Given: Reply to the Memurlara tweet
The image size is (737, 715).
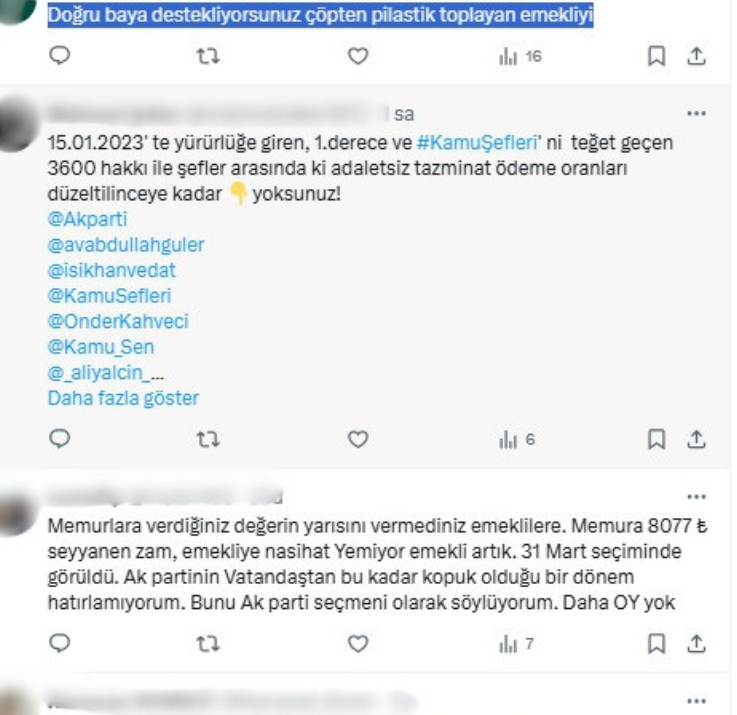Looking at the screenshot, I should point(60,643).
